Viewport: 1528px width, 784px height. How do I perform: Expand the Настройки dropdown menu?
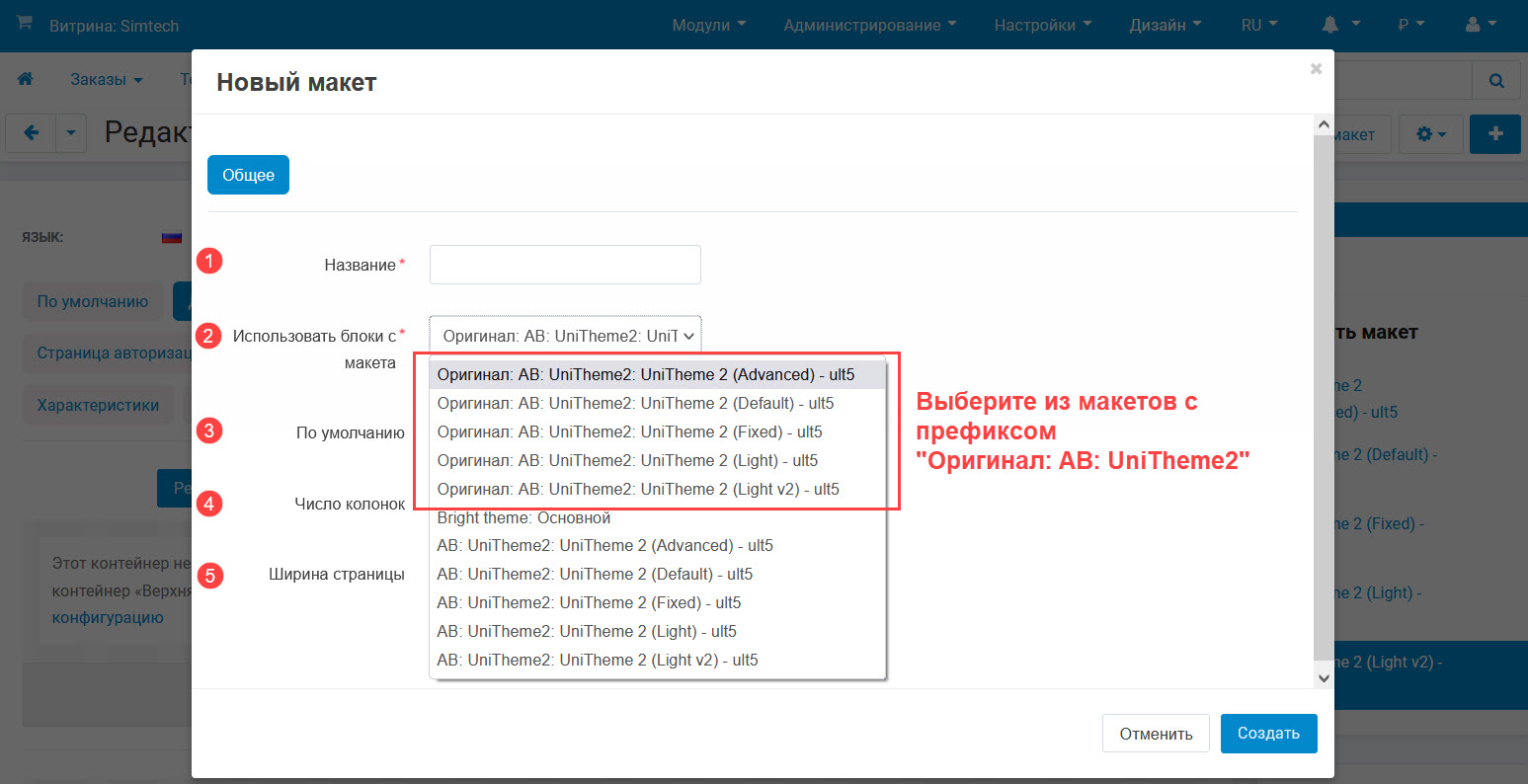click(x=1042, y=25)
